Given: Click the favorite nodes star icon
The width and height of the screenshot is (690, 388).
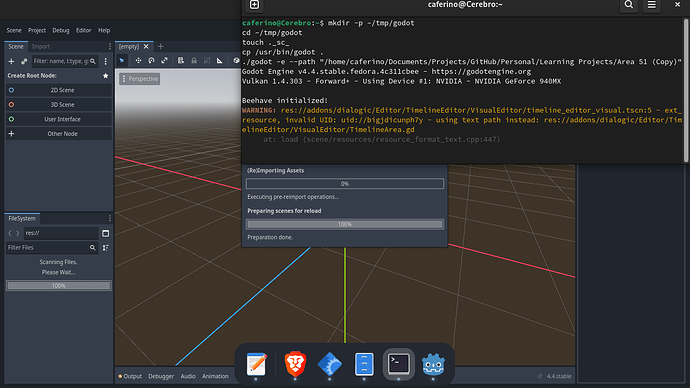Looking at the screenshot, I should pyautogui.click(x=106, y=76).
